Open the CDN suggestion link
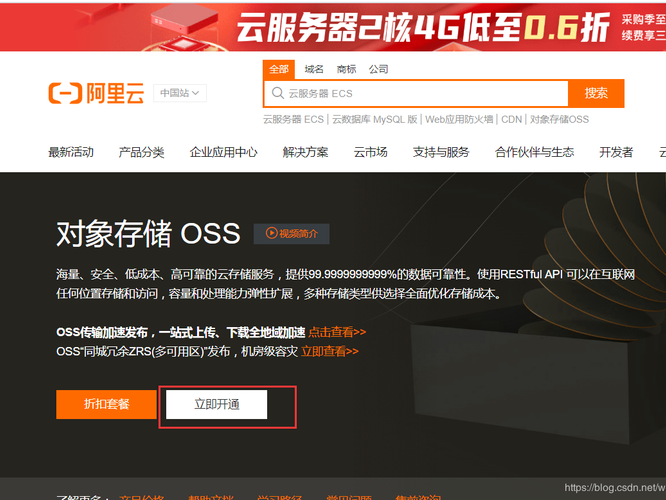666x500 pixels. click(511, 119)
